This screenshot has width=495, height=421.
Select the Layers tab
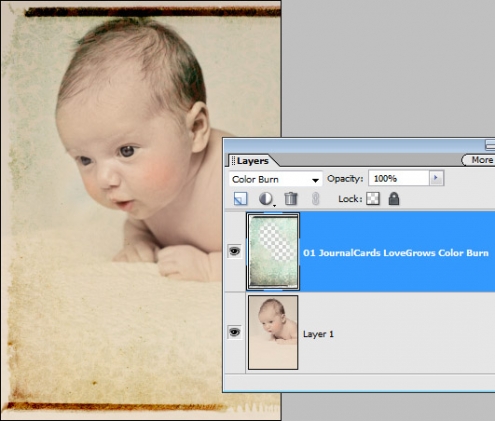point(252,161)
